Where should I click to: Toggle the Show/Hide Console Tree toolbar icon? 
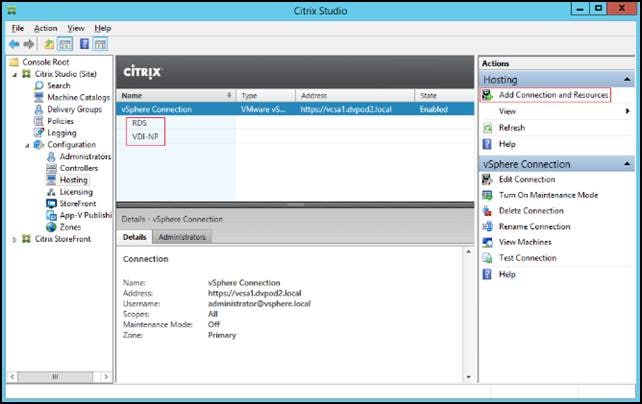[x=65, y=44]
